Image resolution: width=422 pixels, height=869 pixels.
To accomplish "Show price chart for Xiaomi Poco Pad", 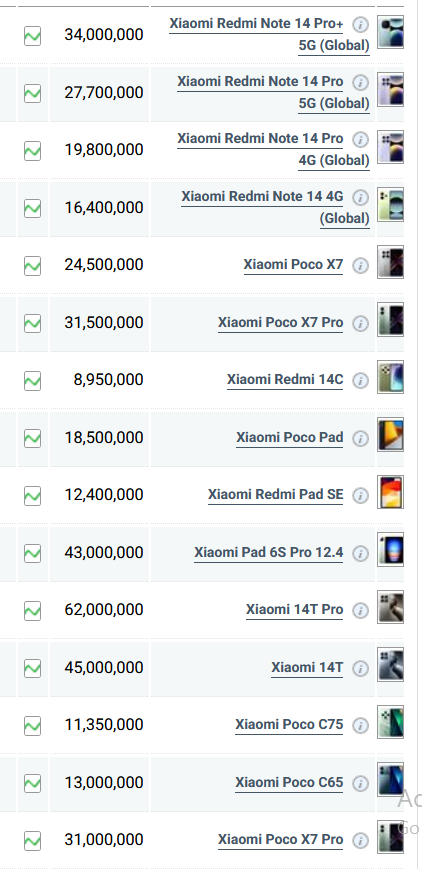I will pos(32,439).
